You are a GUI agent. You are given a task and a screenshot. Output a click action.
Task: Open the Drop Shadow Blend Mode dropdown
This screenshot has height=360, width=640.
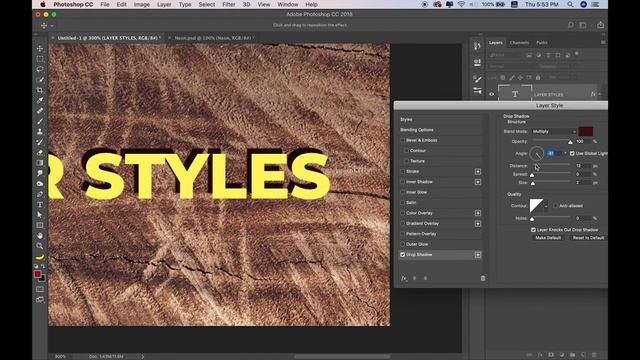click(554, 131)
